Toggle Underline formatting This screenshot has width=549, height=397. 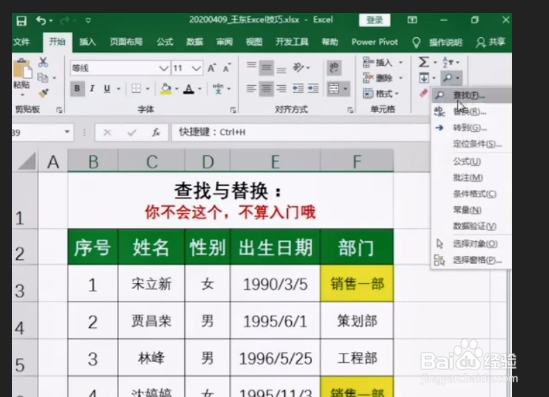[x=107, y=89]
